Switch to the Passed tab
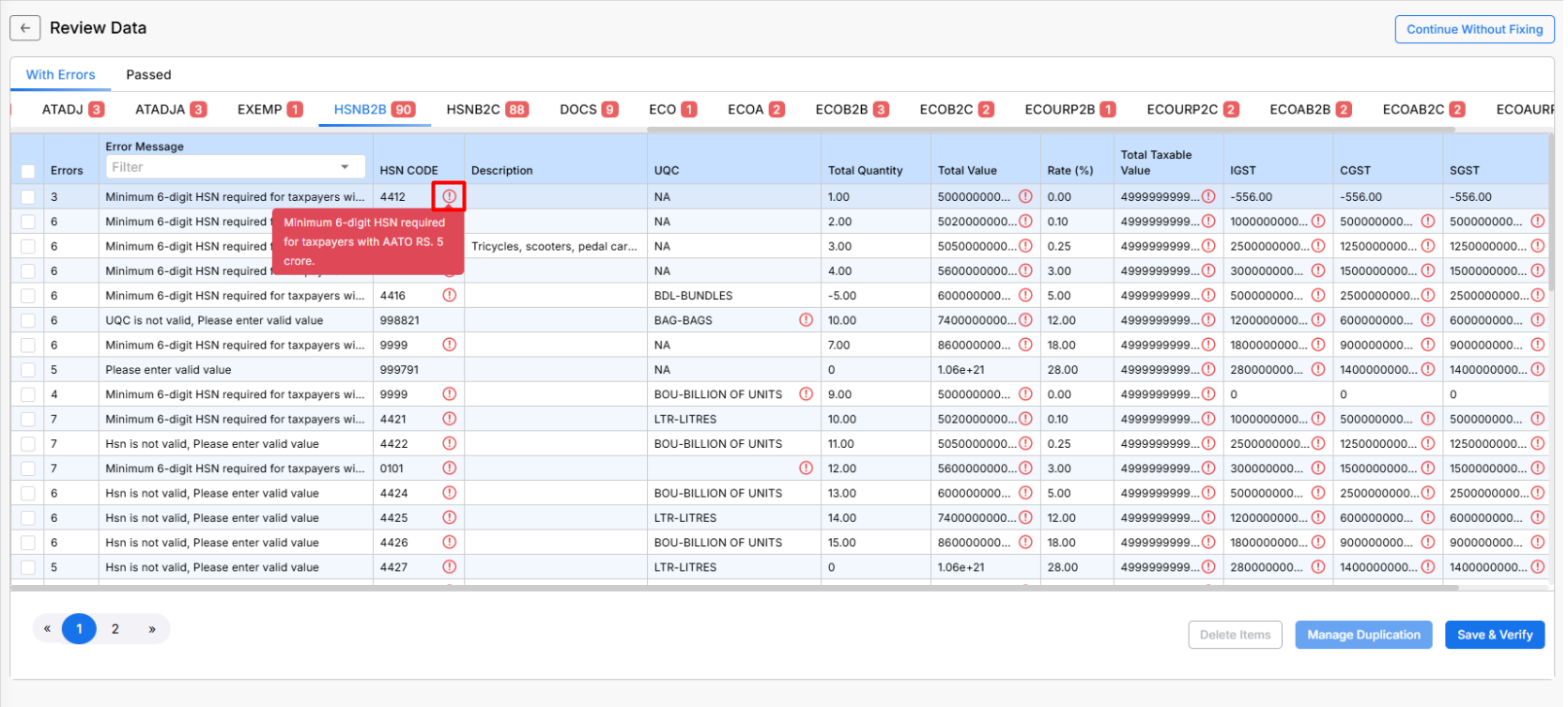Viewport: 1568px width, 707px height. (148, 75)
